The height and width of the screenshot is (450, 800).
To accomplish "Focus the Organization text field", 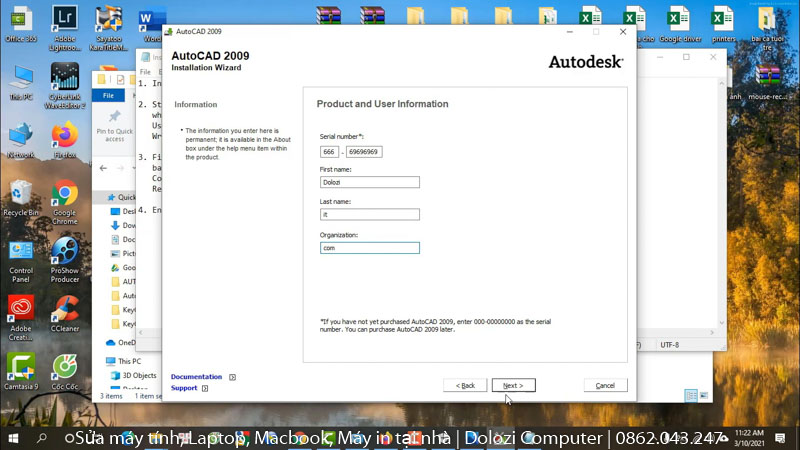I will (x=369, y=247).
